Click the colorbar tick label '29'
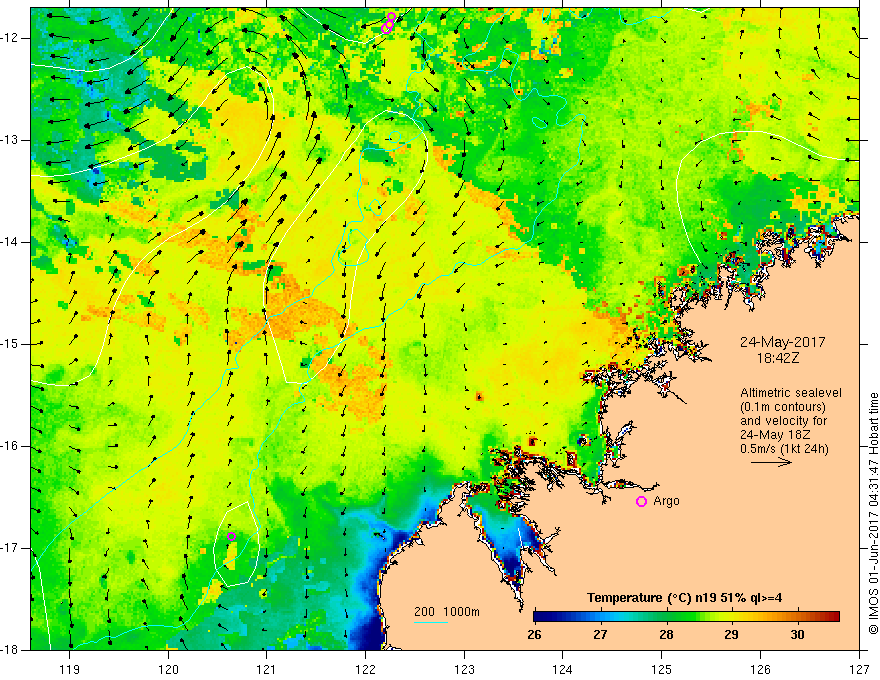880x680 pixels. pos(731,635)
